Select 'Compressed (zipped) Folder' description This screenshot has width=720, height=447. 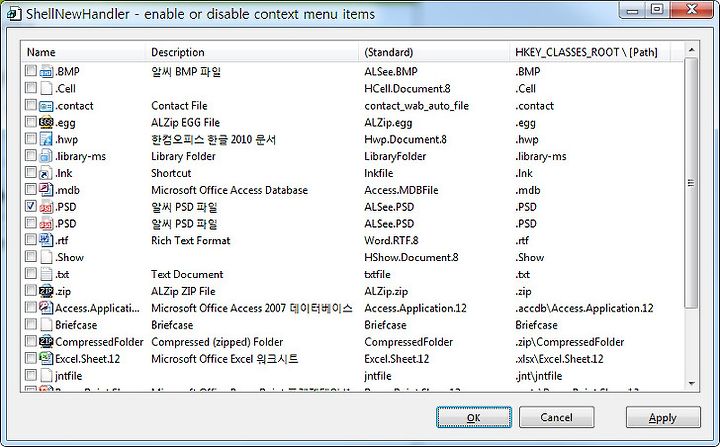(x=217, y=342)
